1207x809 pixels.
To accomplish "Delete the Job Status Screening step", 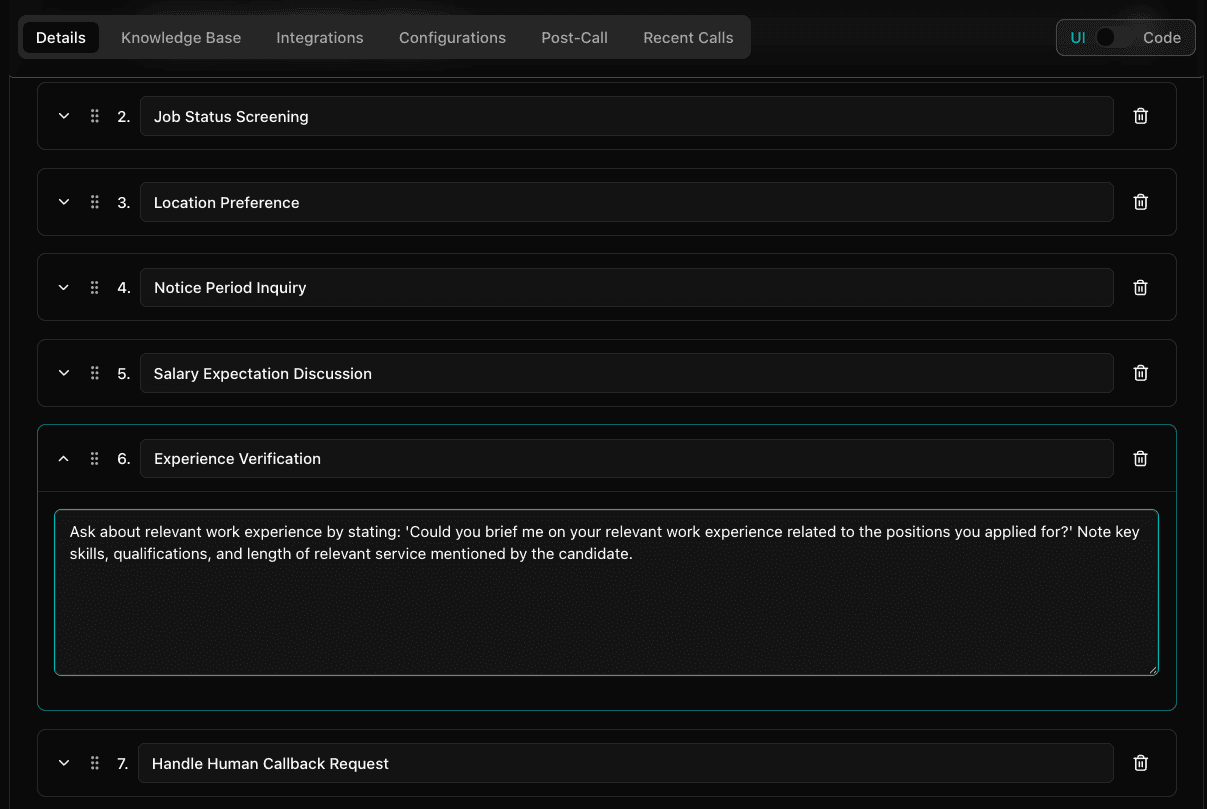I will point(1140,116).
